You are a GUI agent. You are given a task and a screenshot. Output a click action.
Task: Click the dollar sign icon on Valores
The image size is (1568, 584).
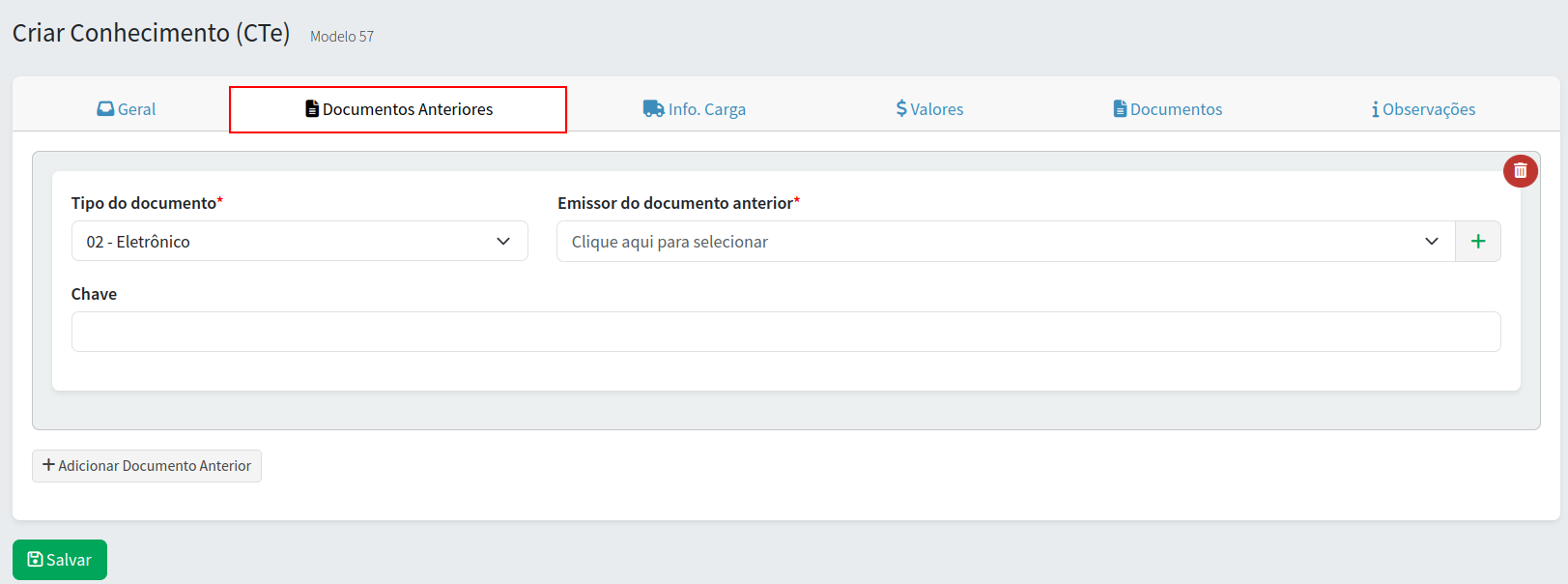tap(901, 109)
